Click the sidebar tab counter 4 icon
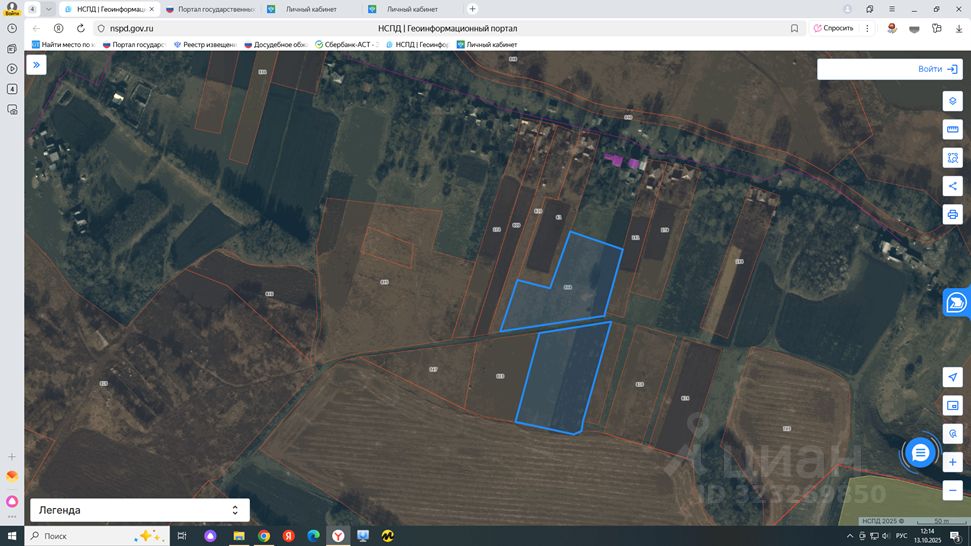Screen dimensions: 971x546 click(12, 89)
